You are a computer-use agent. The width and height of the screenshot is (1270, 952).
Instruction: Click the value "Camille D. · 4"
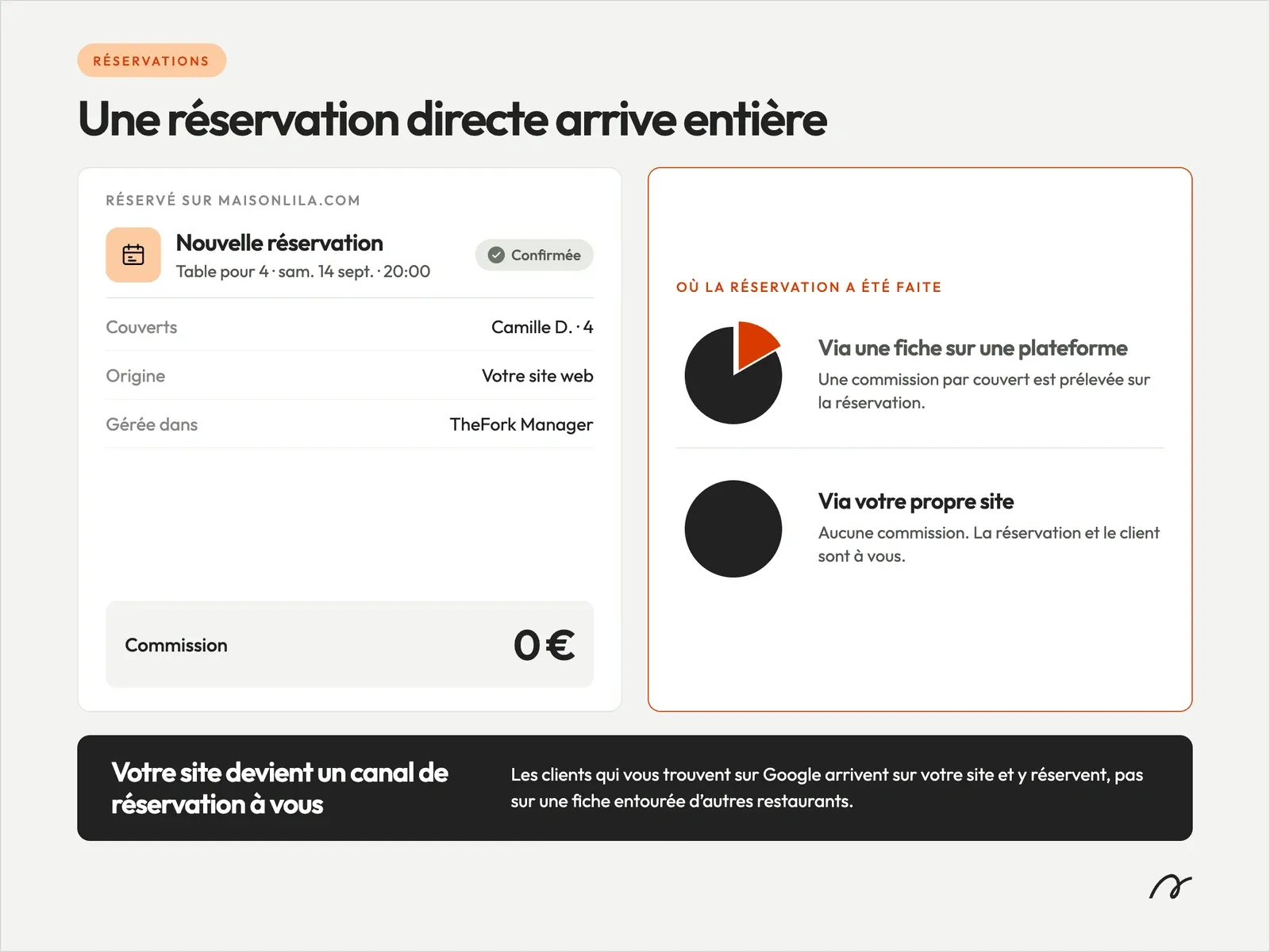coord(542,327)
